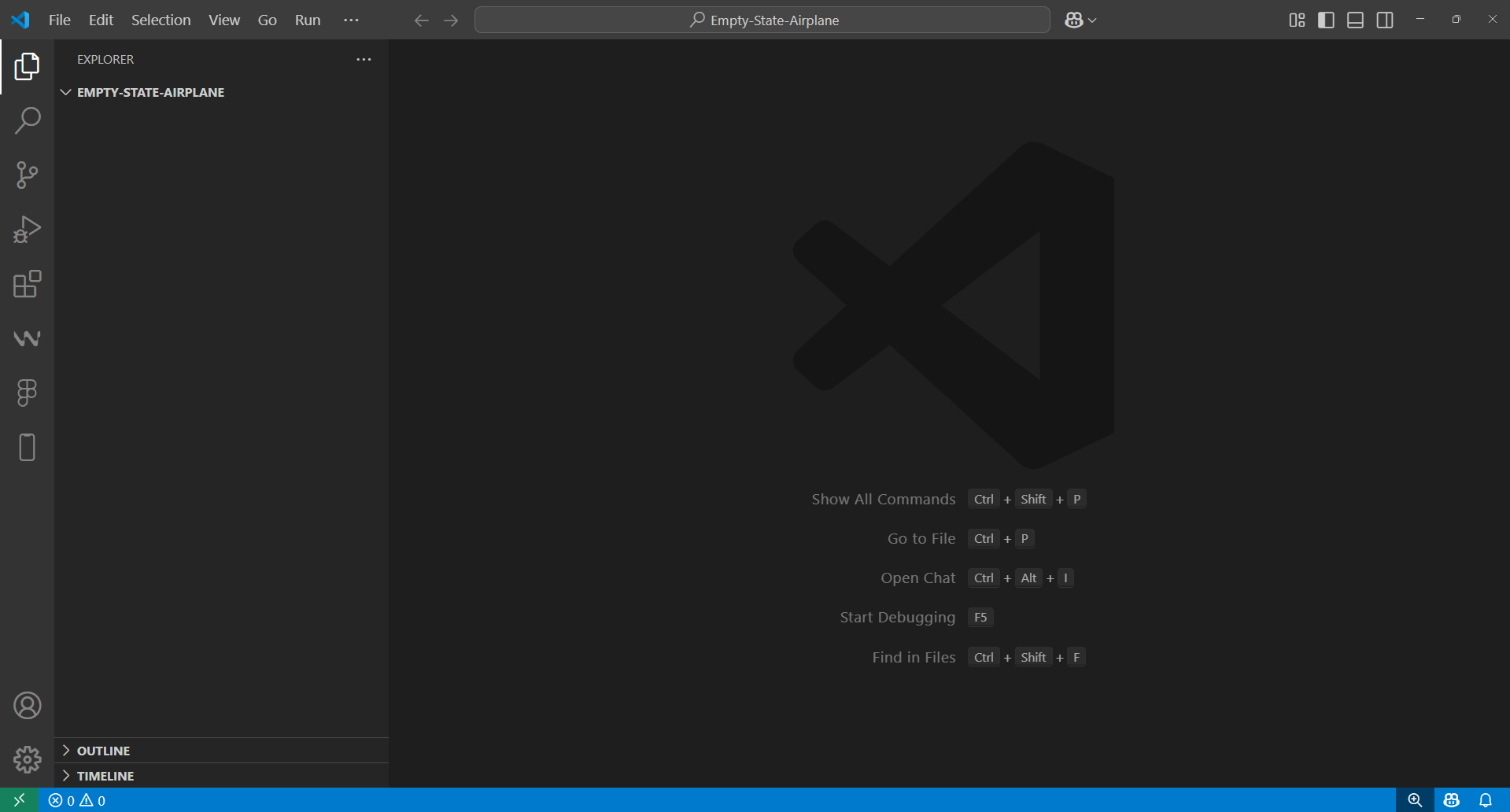Open the Copilot chat icon in title bar
This screenshot has width=1510, height=812.
click(x=1074, y=20)
